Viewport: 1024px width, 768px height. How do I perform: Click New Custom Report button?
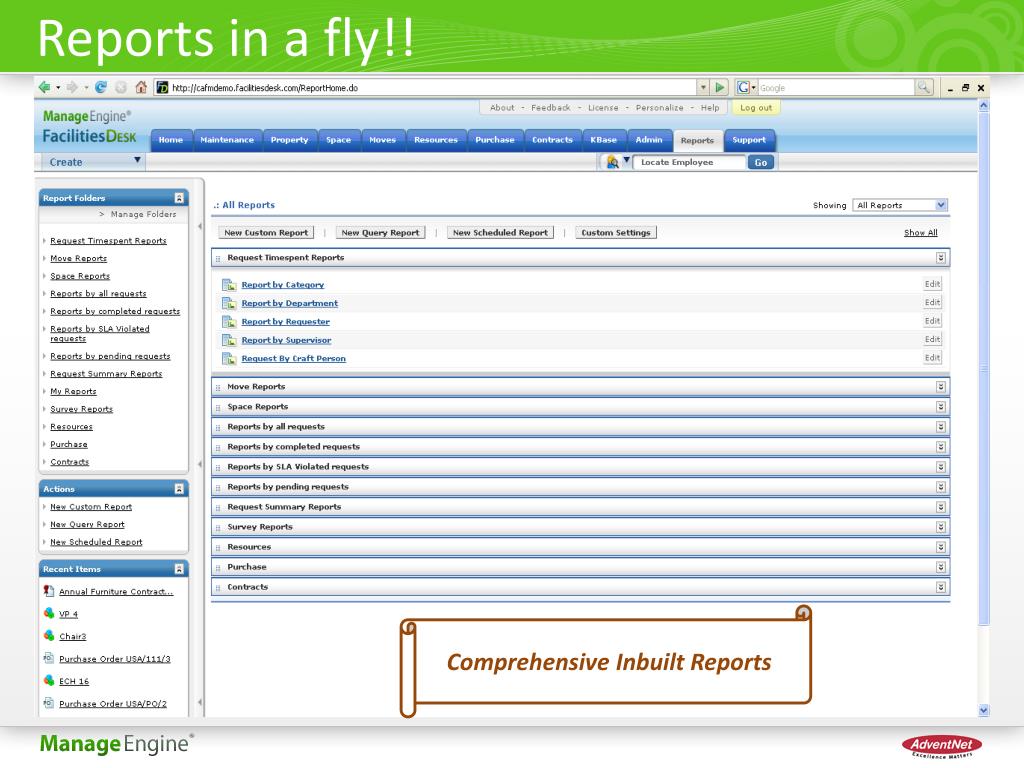266,232
